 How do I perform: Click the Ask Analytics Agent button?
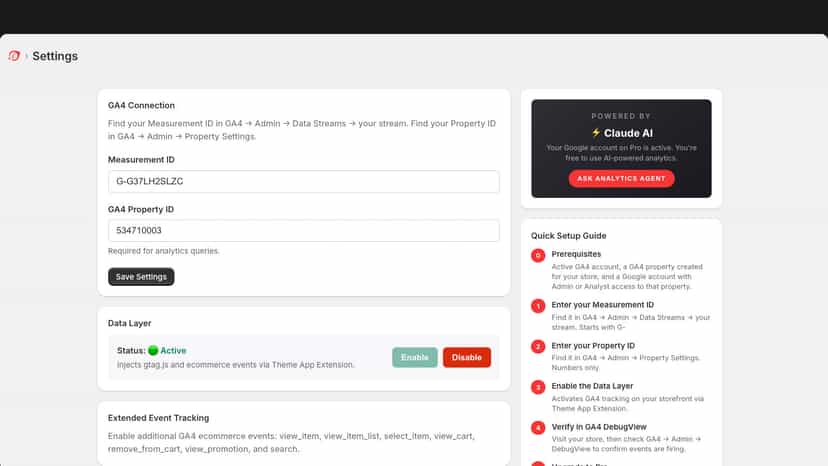pyautogui.click(x=621, y=179)
